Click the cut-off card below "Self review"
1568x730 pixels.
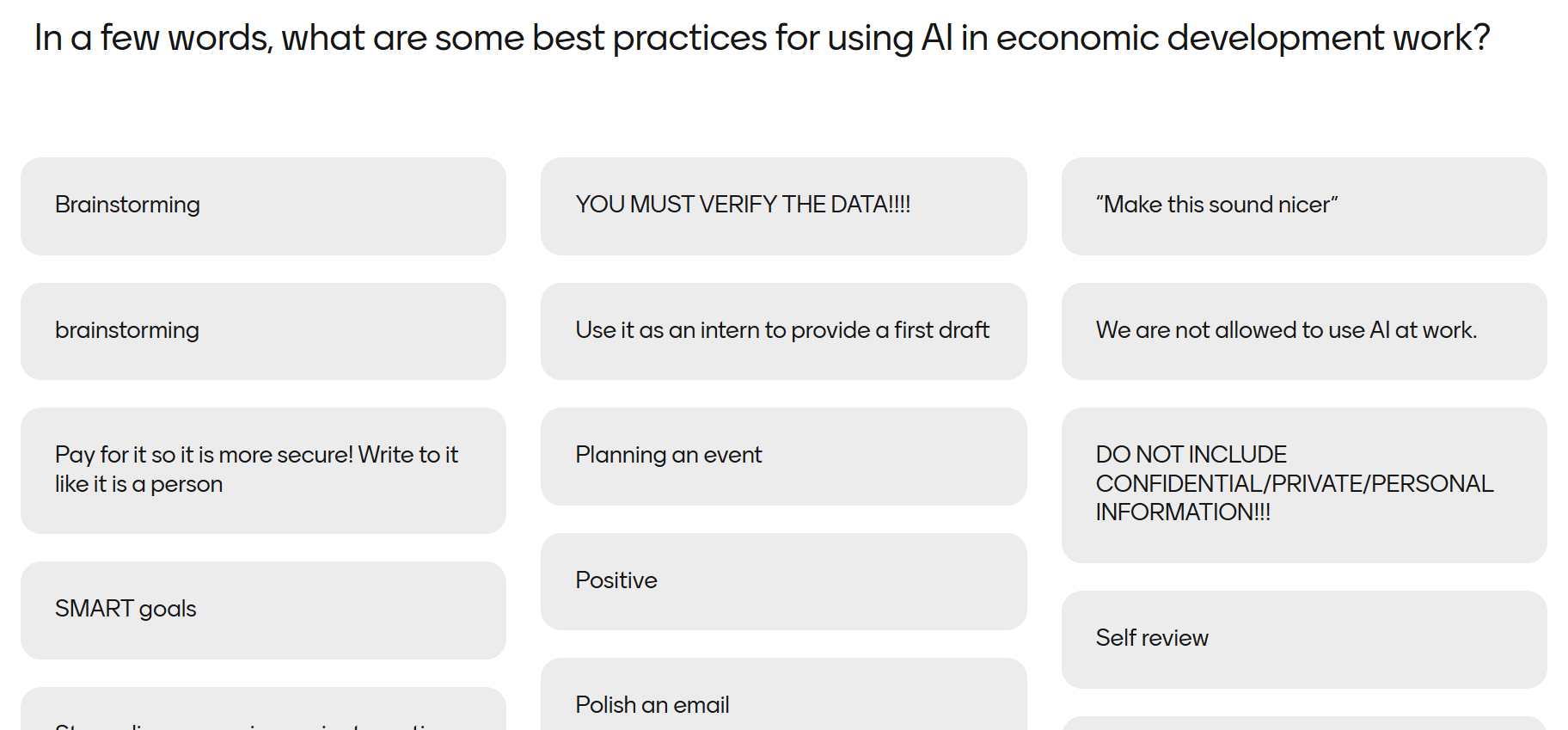pos(1303,723)
